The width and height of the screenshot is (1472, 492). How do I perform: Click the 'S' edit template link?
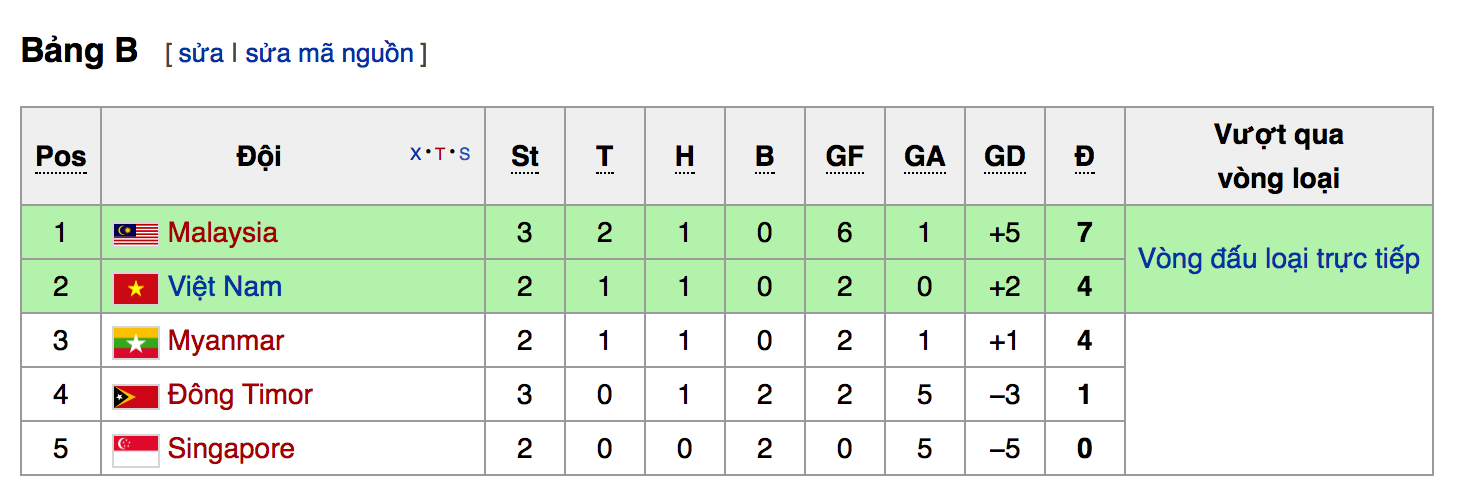coord(464,154)
